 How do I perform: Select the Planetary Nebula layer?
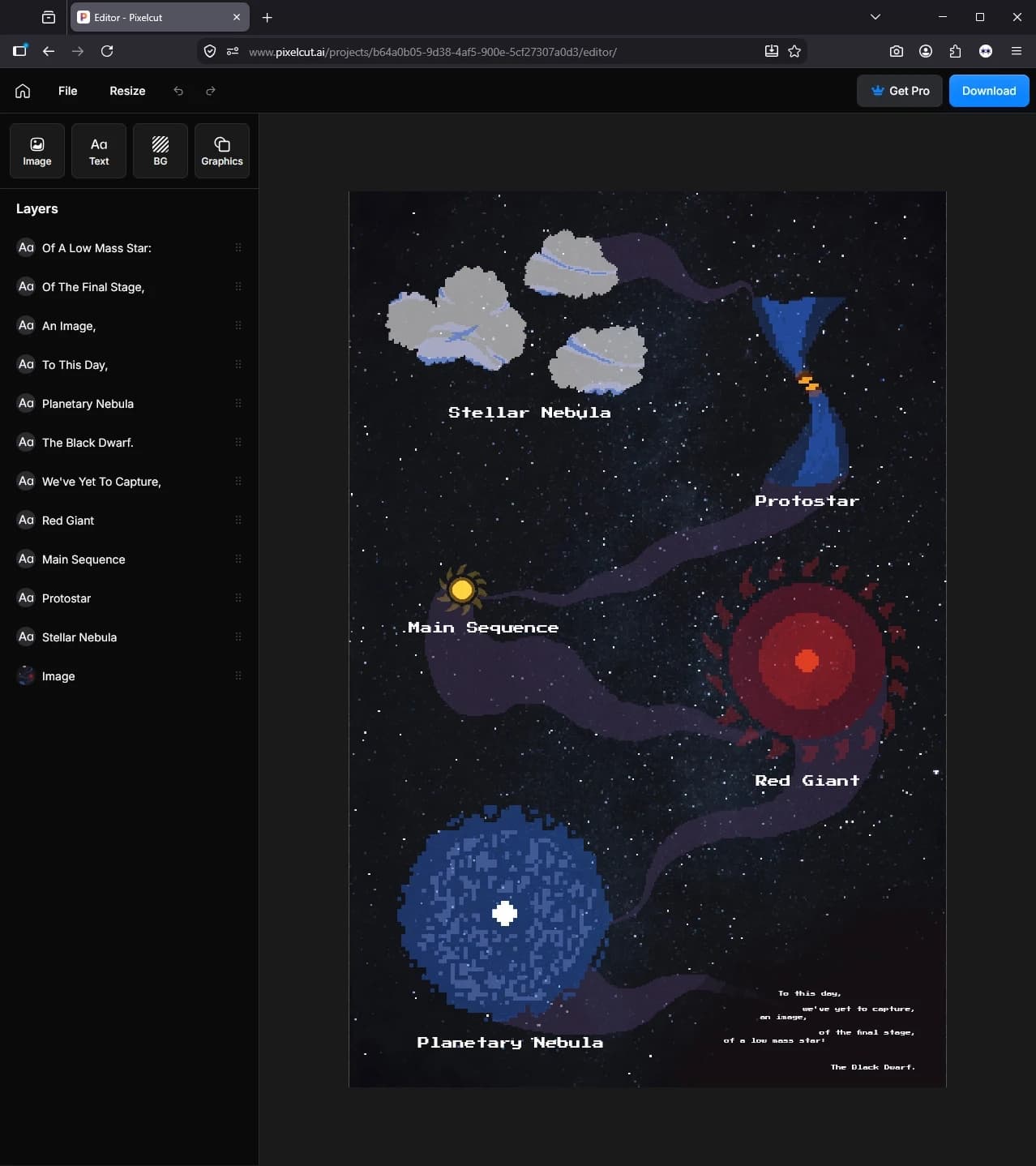(130, 403)
